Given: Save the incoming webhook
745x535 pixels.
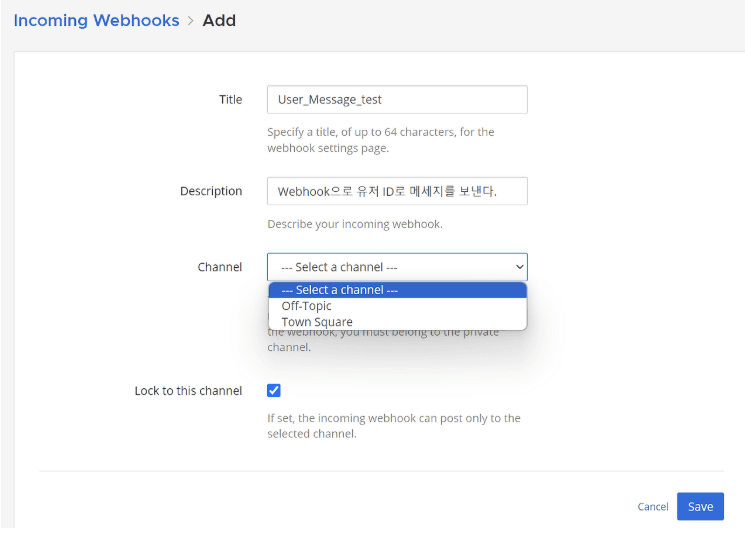Looking at the screenshot, I should point(700,506).
